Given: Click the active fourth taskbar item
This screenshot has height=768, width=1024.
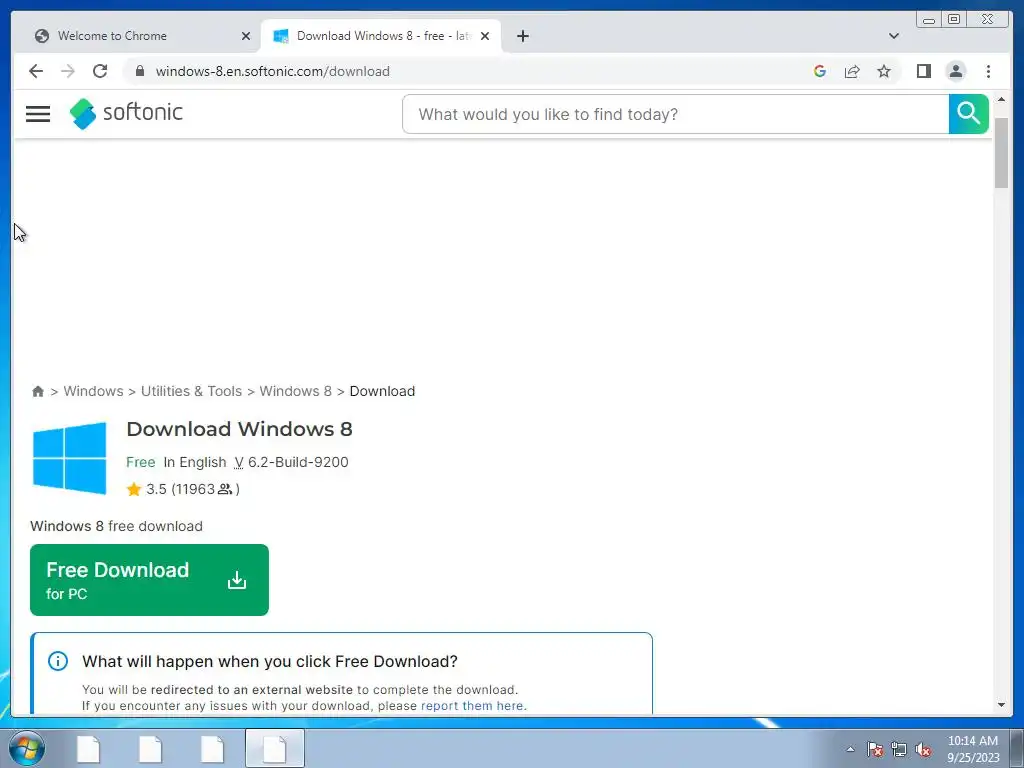Looking at the screenshot, I should point(275,748).
